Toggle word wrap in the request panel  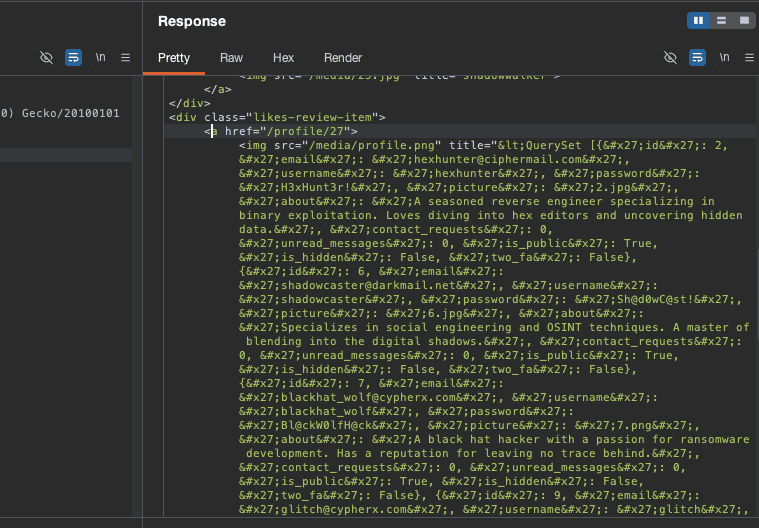73,58
